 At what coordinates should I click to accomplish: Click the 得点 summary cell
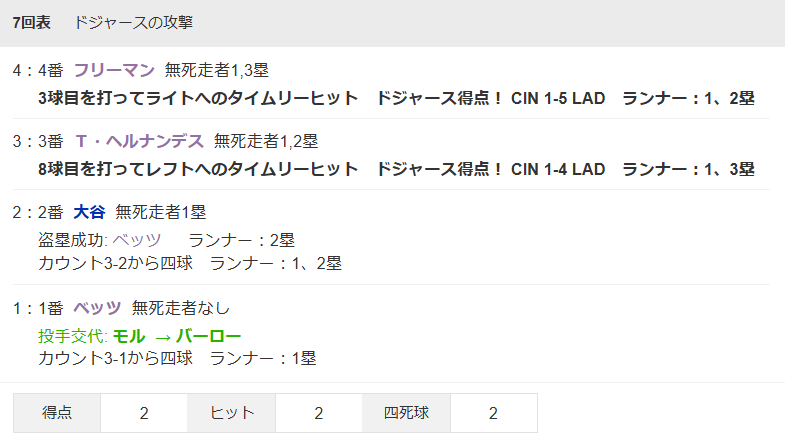56,413
